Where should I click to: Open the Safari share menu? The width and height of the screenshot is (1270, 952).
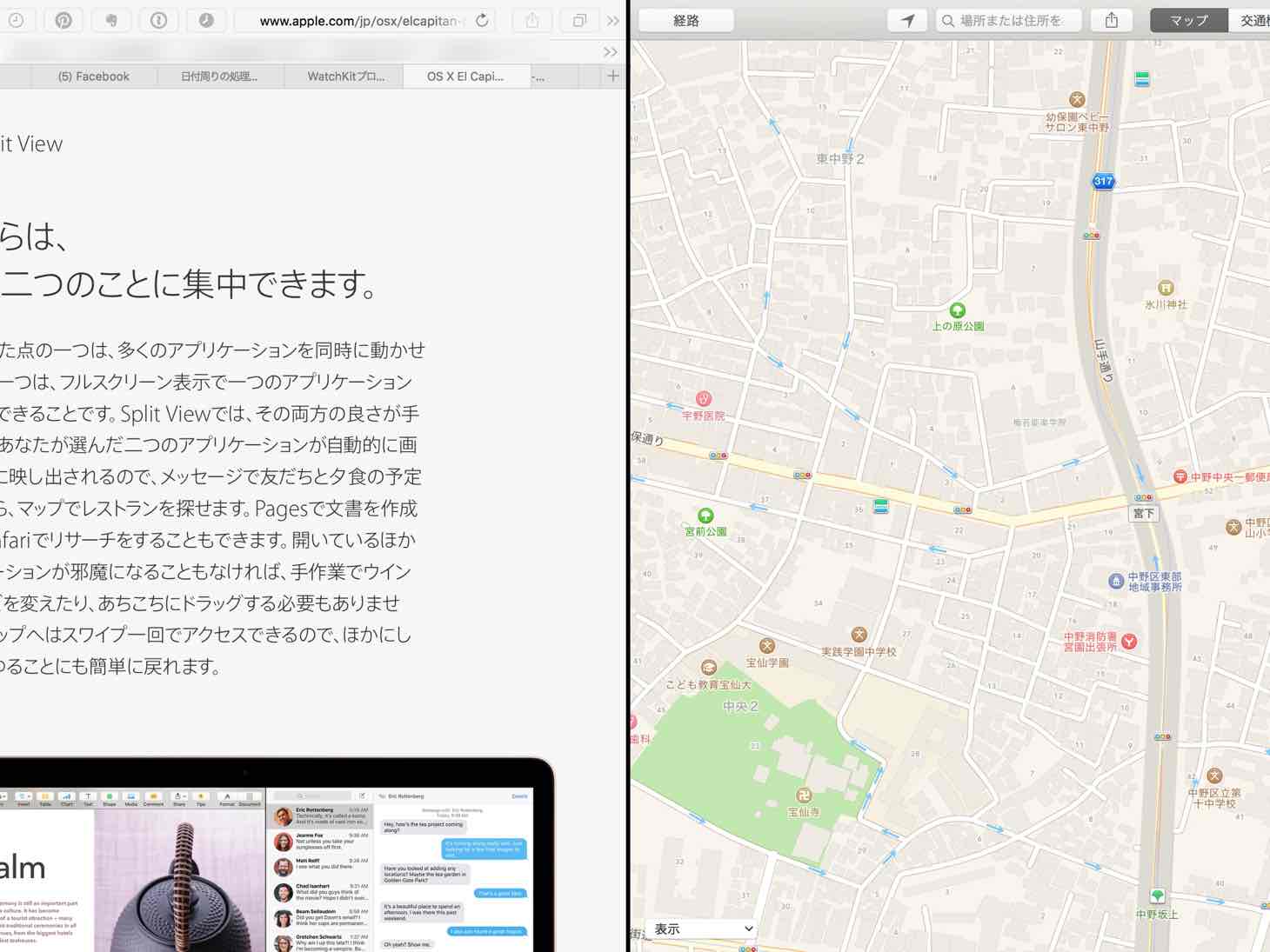tap(532, 20)
